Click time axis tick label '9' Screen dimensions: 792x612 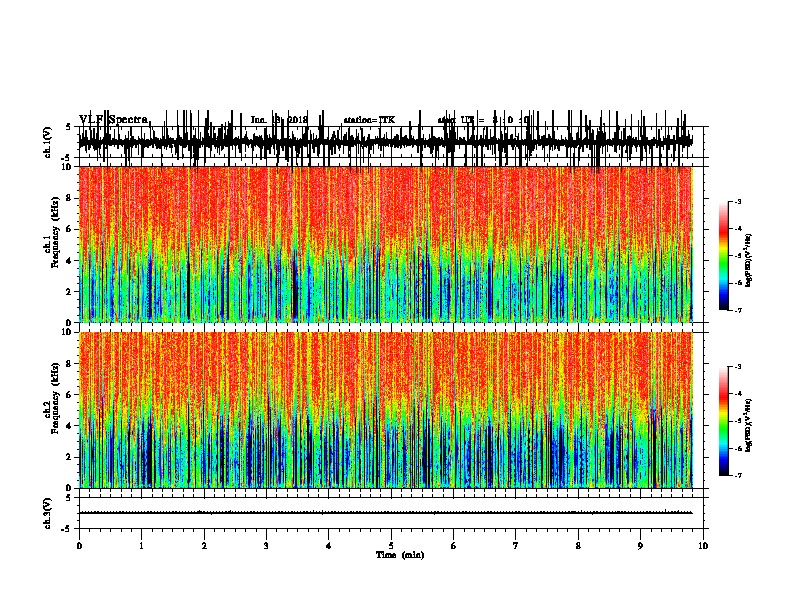click(x=640, y=546)
